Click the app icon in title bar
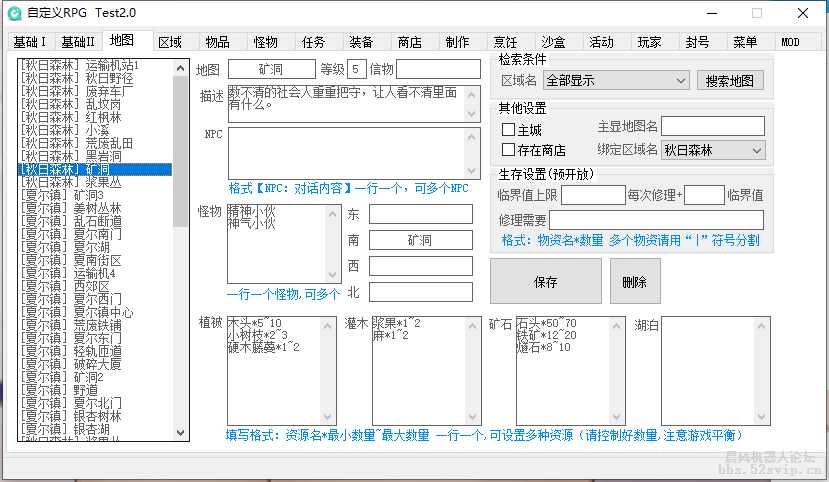This screenshot has height=482, width=829. pyautogui.click(x=15, y=13)
